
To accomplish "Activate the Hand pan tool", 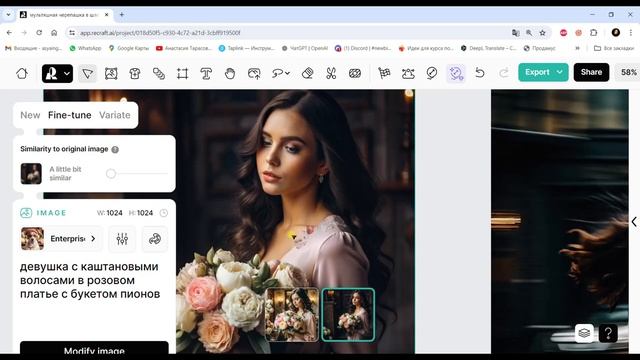I will point(230,73).
